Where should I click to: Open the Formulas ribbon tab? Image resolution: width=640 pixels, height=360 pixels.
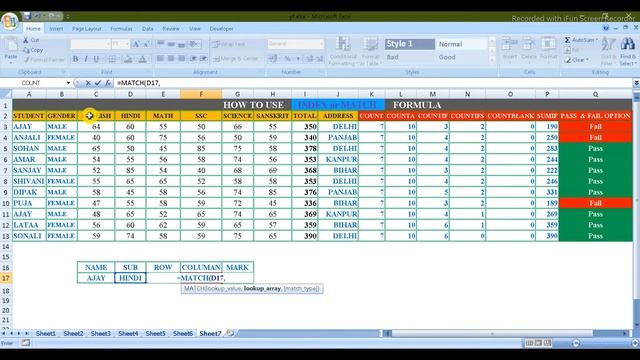[121, 29]
